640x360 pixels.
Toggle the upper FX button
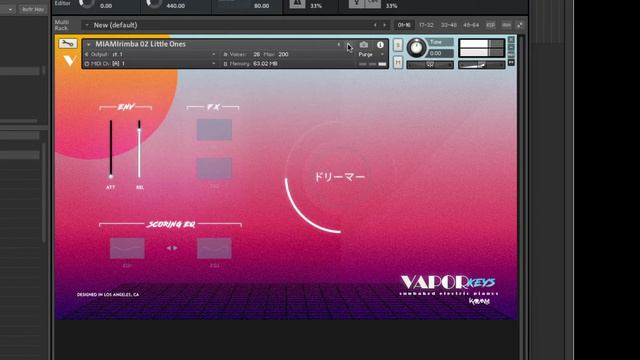214,130
